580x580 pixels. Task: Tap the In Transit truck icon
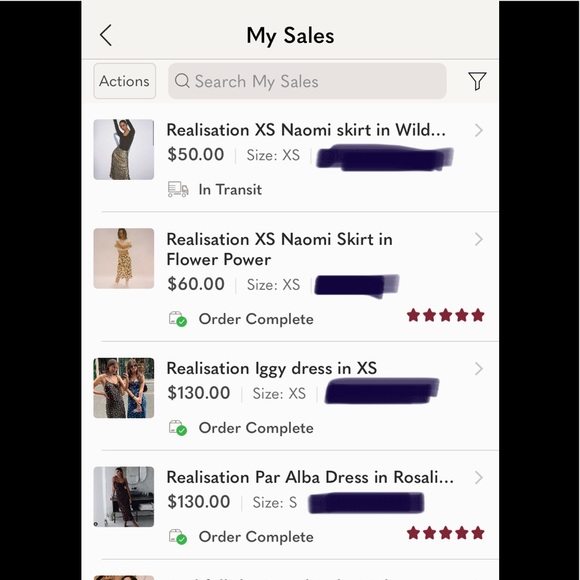pyautogui.click(x=178, y=189)
